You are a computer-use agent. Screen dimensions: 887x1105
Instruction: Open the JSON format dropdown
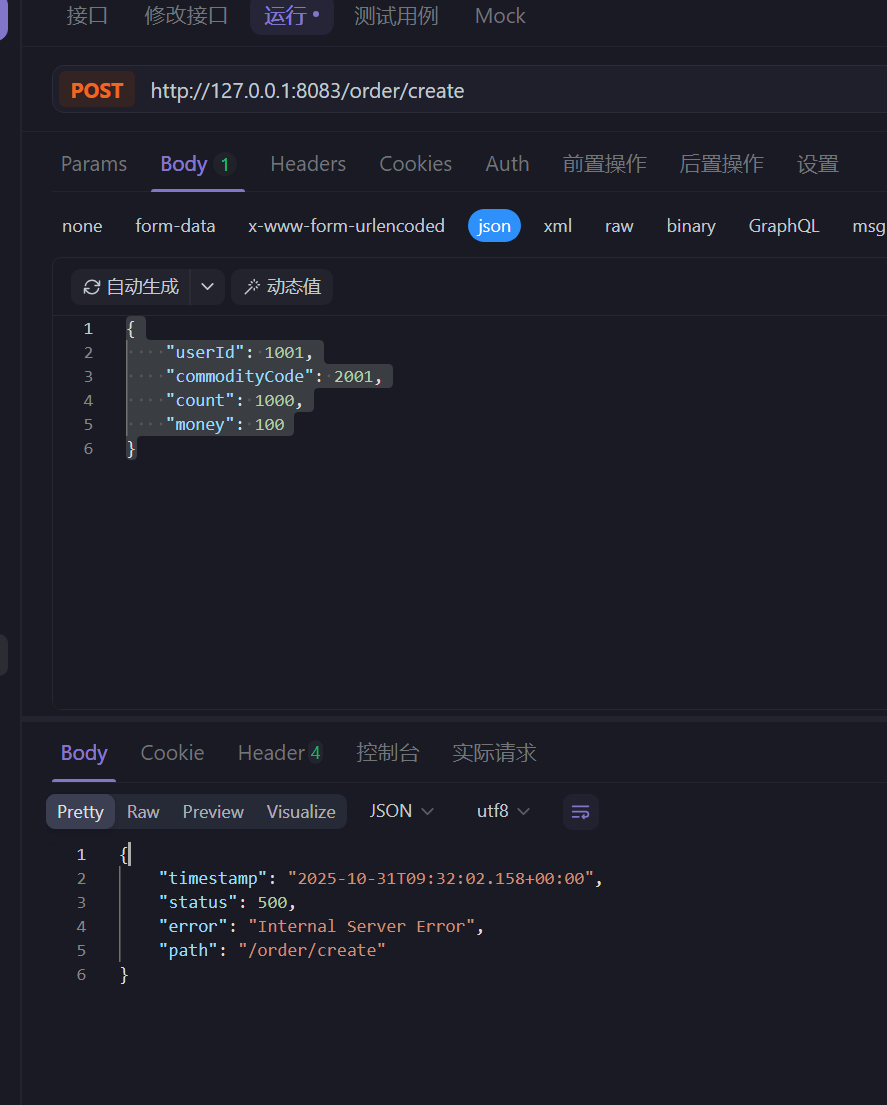pyautogui.click(x=402, y=811)
